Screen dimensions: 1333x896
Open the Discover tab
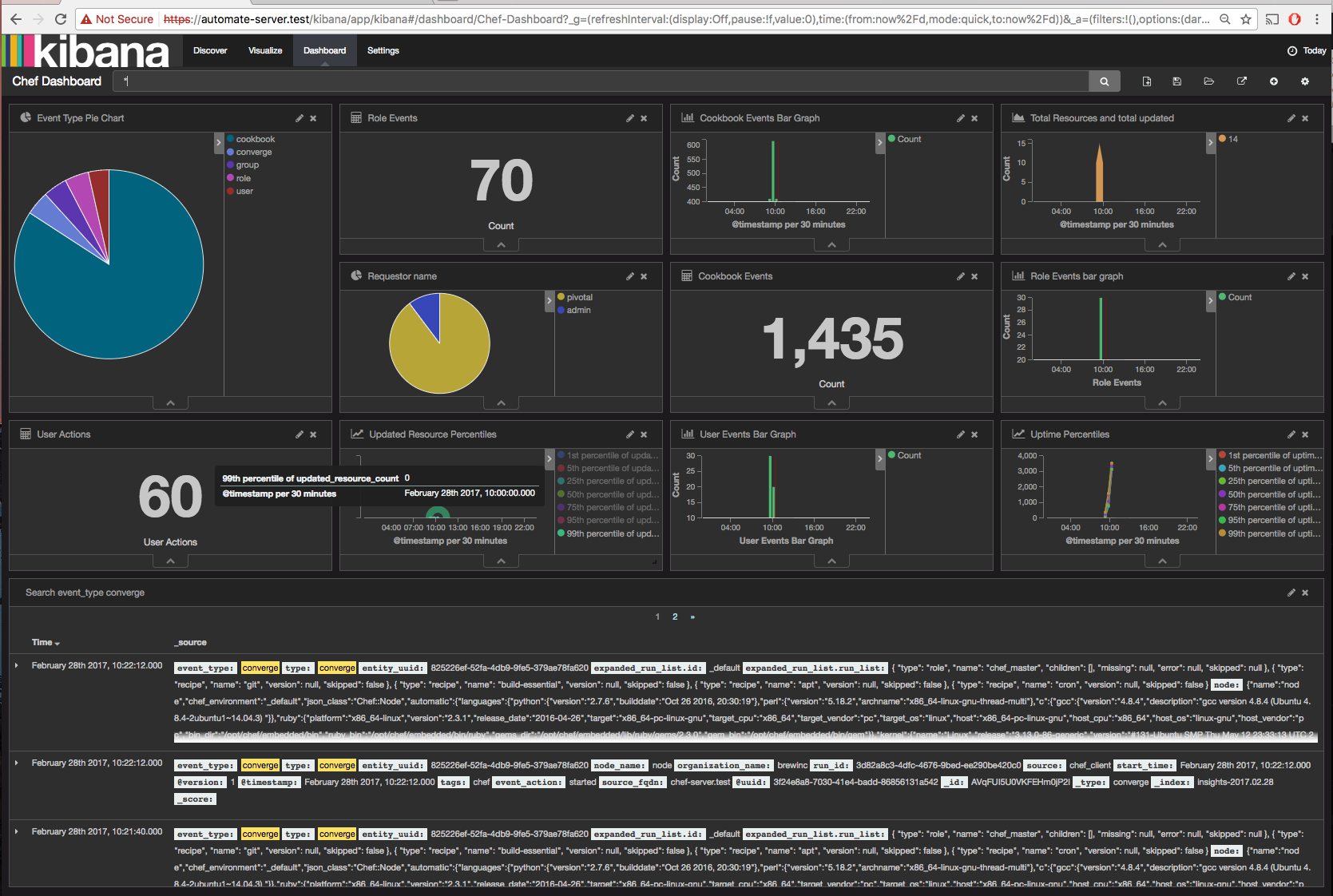(210, 50)
